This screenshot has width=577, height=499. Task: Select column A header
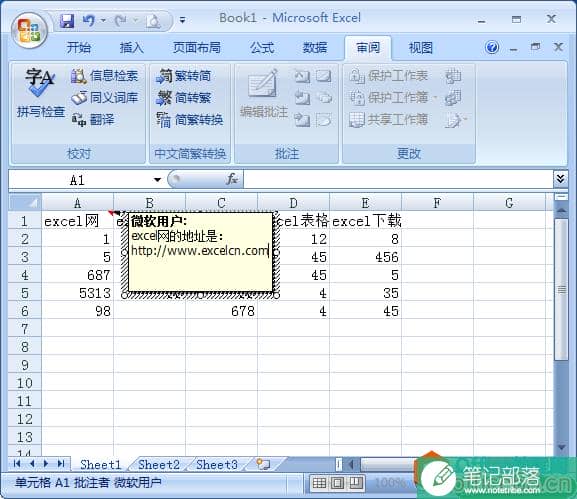pyautogui.click(x=77, y=203)
